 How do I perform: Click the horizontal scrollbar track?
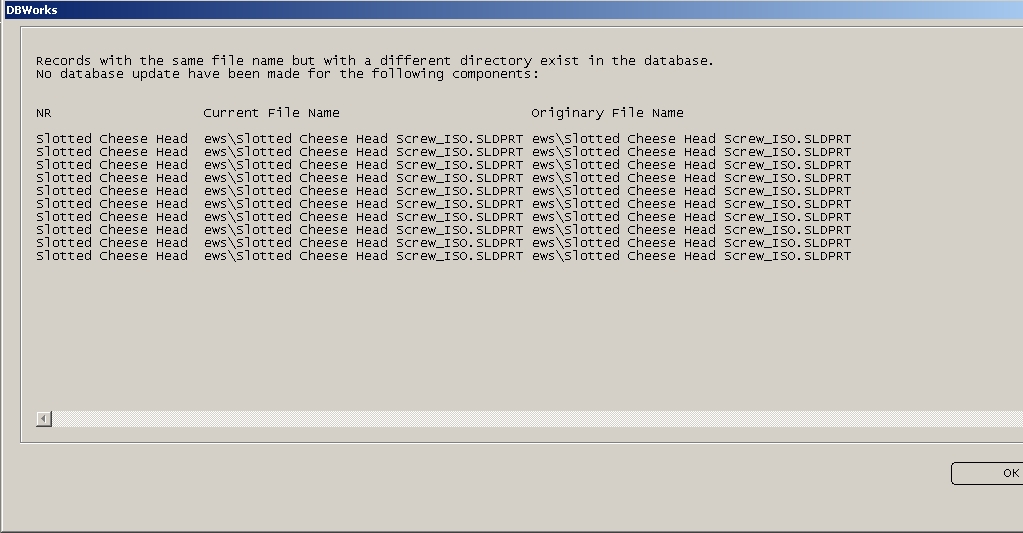click(x=537, y=419)
